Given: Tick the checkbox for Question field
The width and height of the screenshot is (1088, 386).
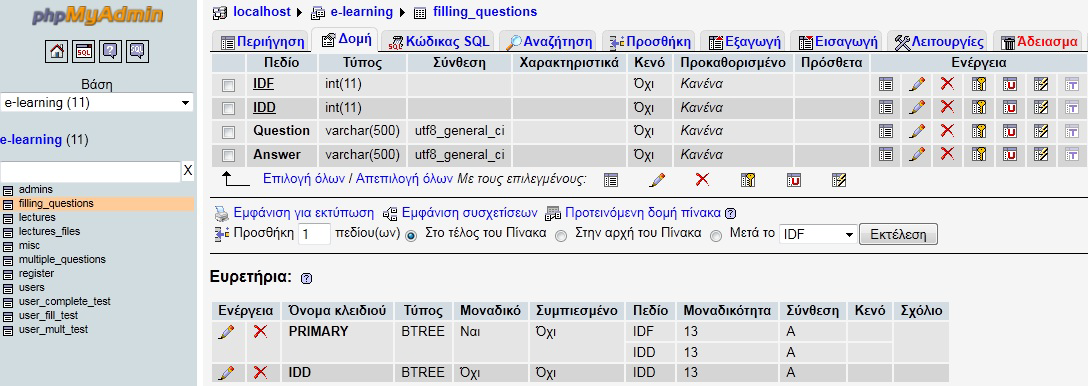Looking at the screenshot, I should click(228, 132).
